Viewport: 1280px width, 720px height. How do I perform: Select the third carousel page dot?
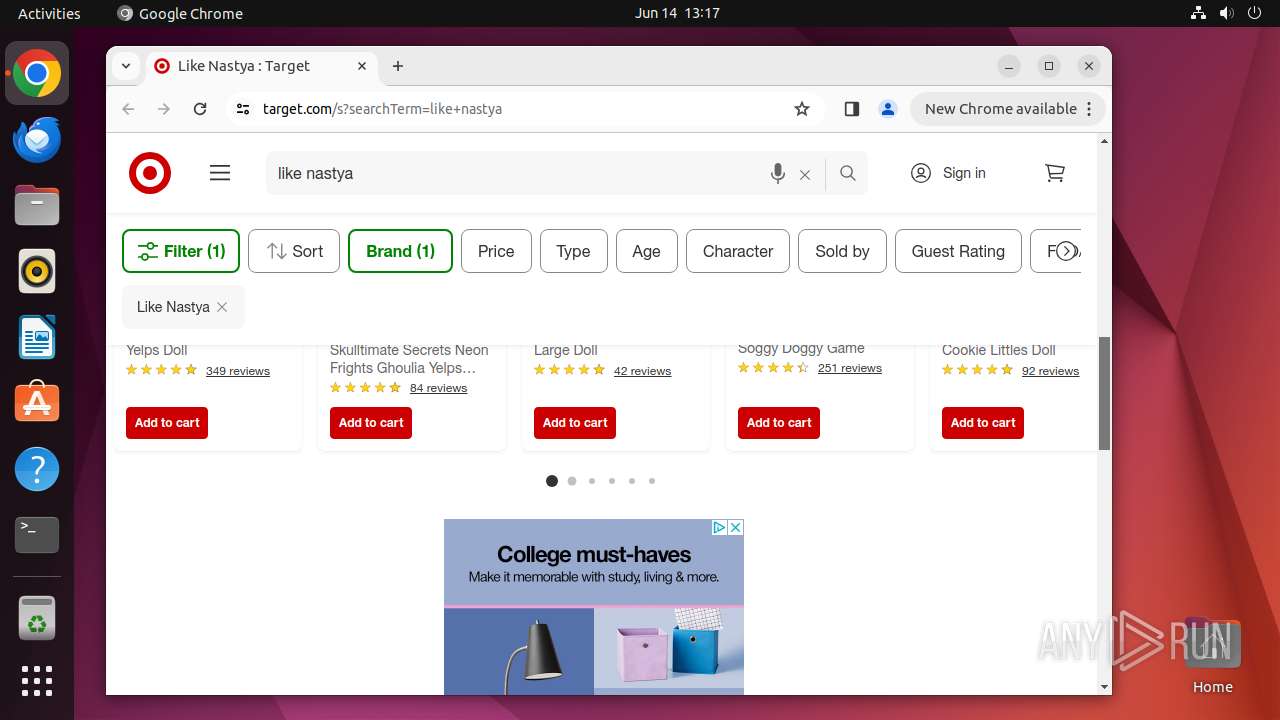[592, 481]
